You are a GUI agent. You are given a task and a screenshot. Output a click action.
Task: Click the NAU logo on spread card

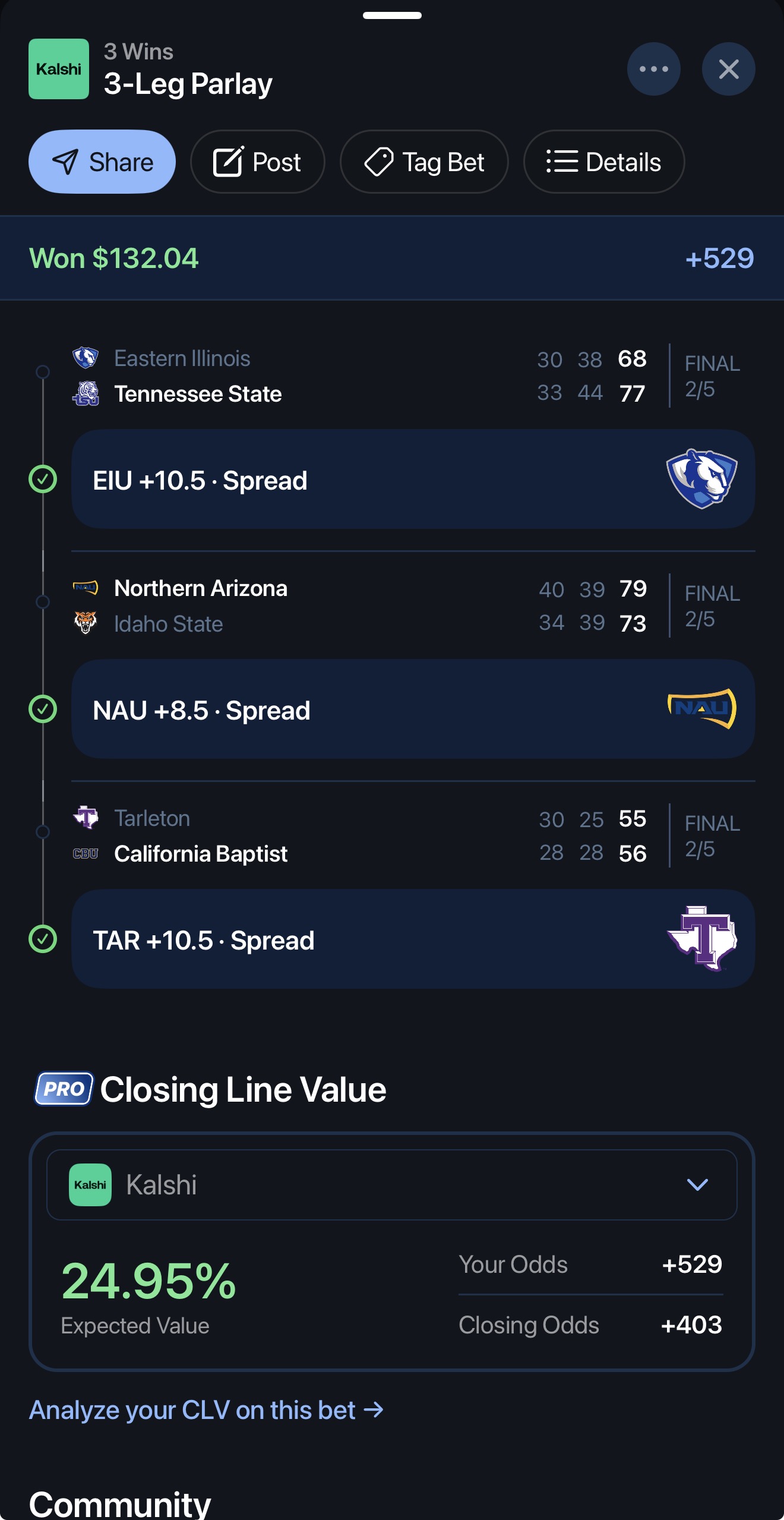click(x=701, y=708)
